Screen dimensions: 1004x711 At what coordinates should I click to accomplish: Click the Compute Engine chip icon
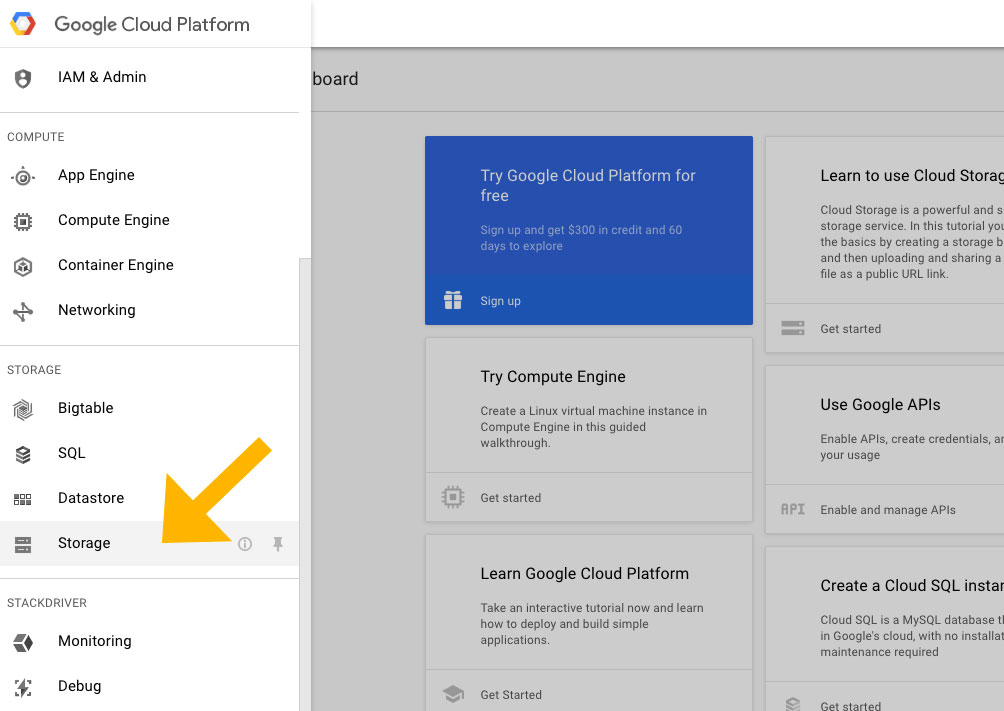[23, 222]
